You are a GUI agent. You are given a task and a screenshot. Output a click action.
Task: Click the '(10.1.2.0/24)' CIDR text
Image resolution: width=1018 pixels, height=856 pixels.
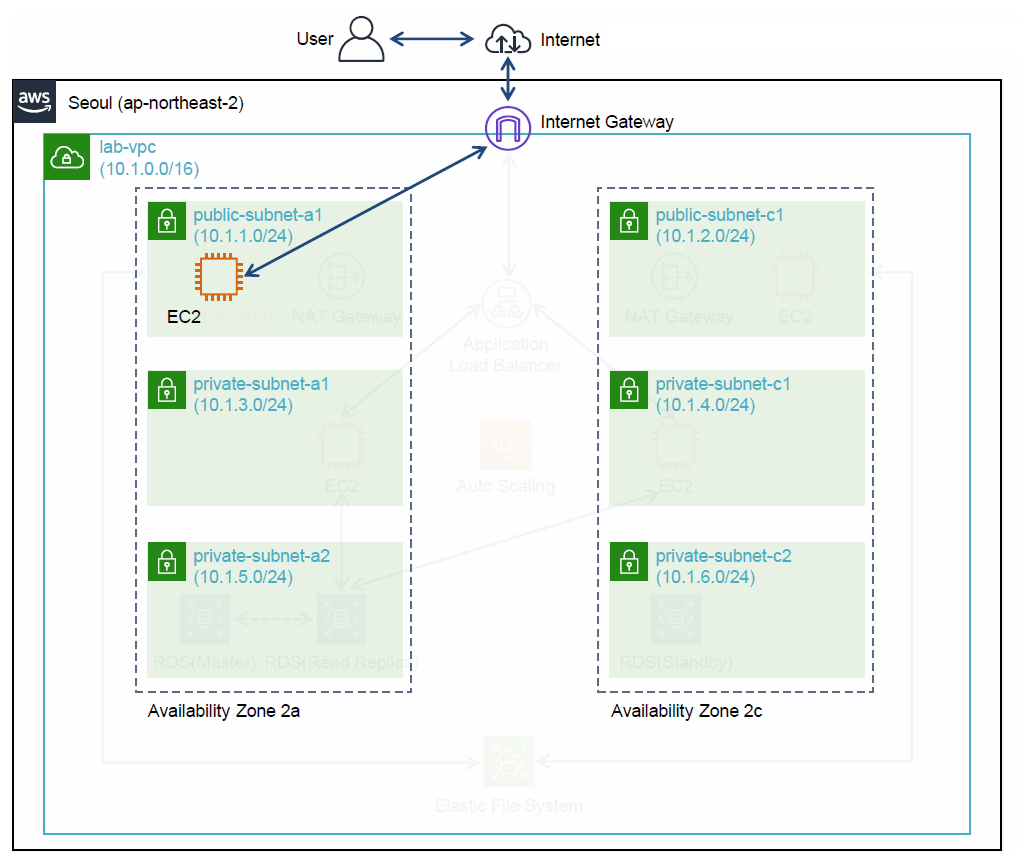706,236
